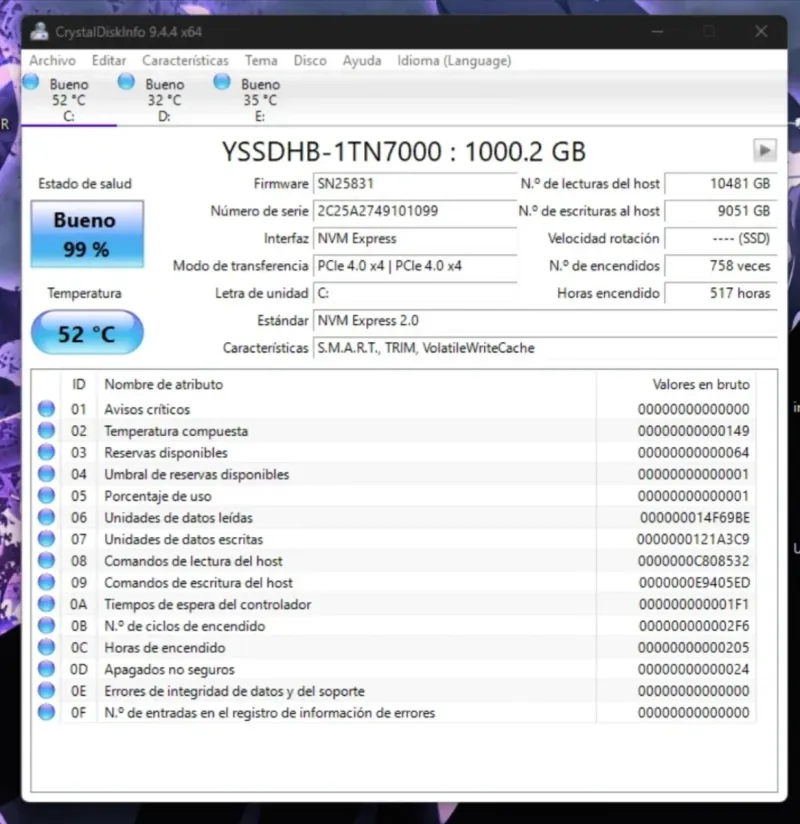Click the Nombre de atributo column header
800x824 pixels.
coord(347,384)
